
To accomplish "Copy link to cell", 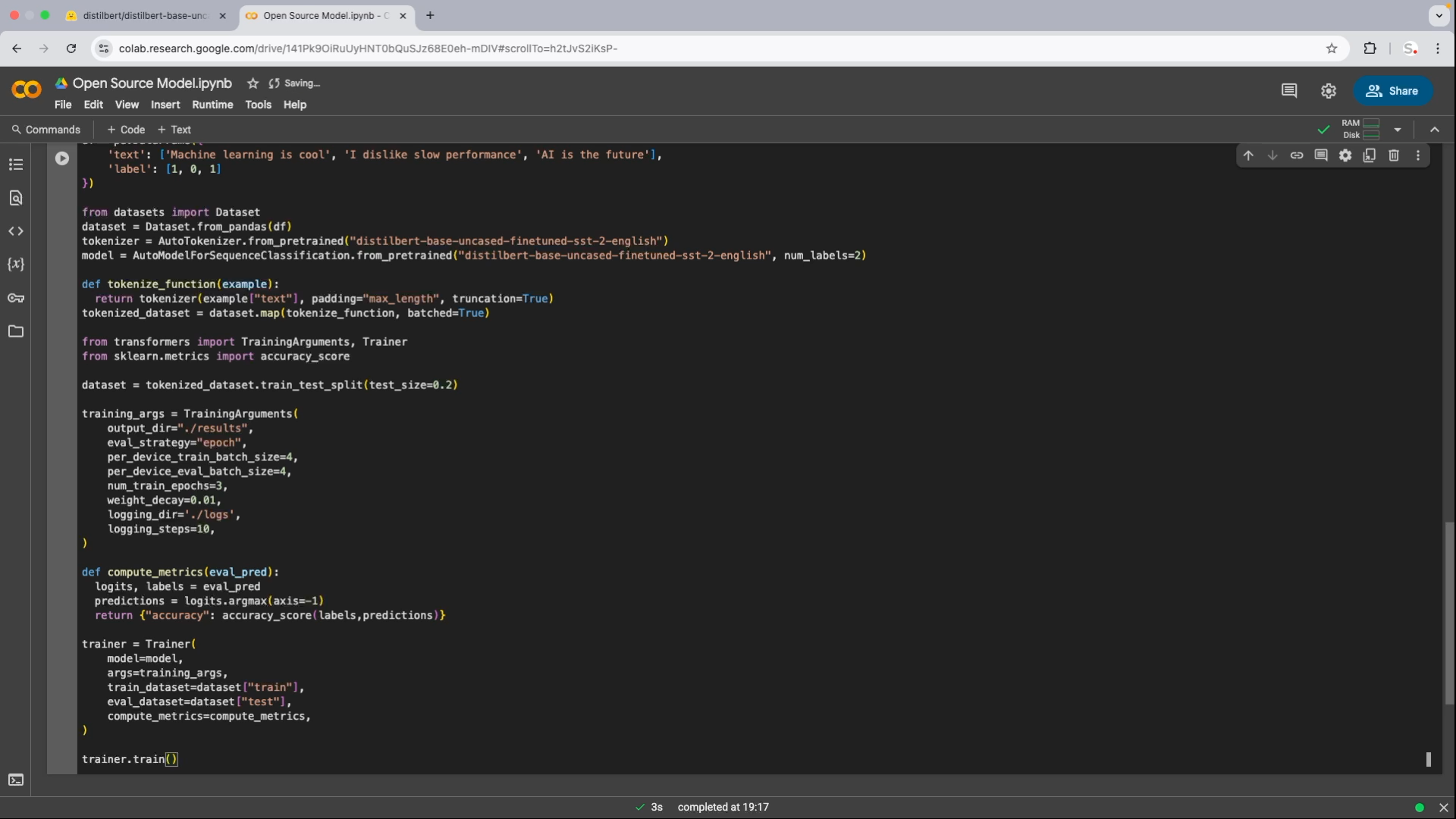I will pos(1297,155).
